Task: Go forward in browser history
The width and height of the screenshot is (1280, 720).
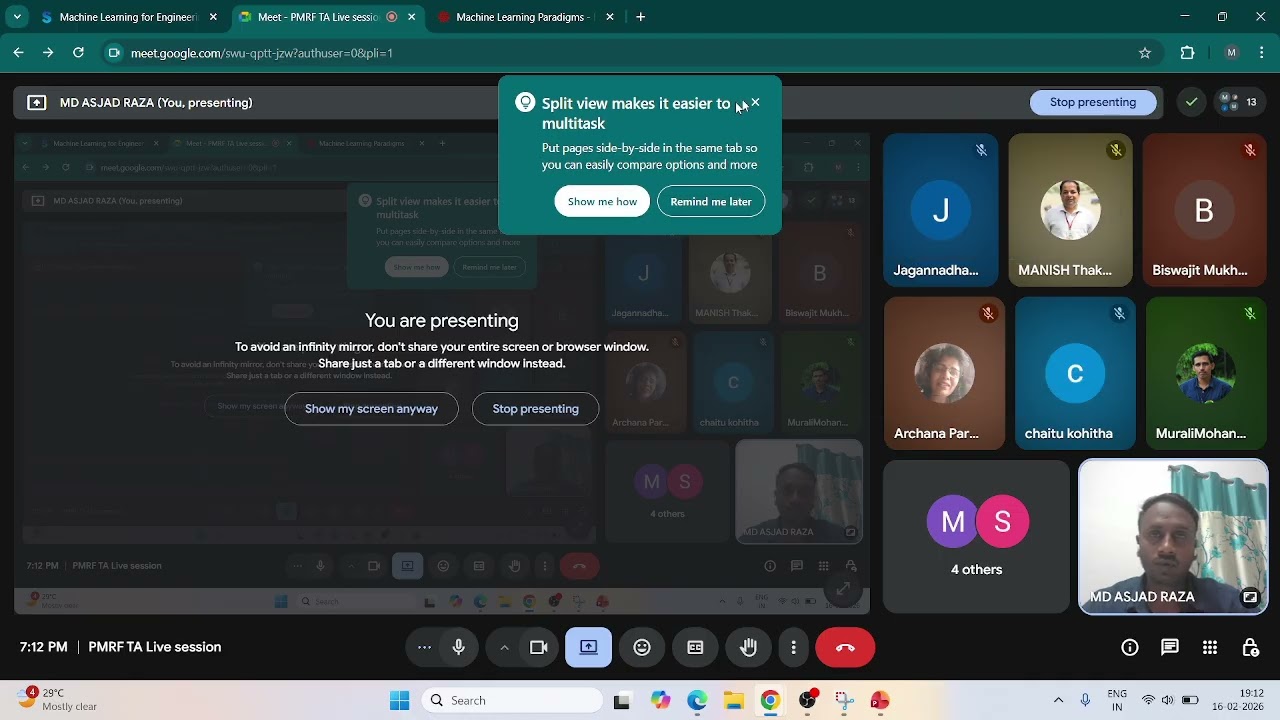Action: click(48, 53)
